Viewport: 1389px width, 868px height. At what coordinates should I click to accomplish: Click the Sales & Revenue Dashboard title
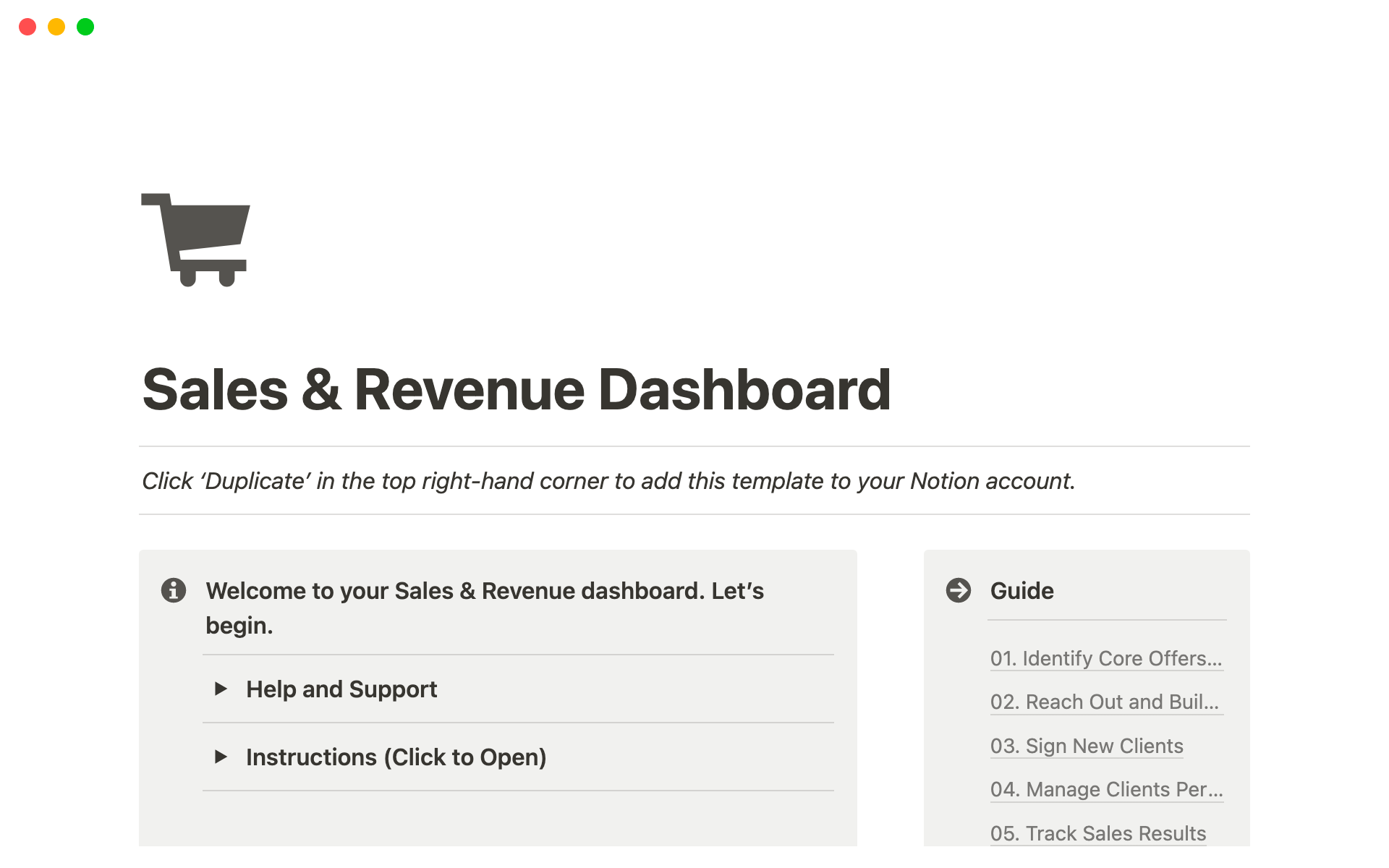click(517, 390)
